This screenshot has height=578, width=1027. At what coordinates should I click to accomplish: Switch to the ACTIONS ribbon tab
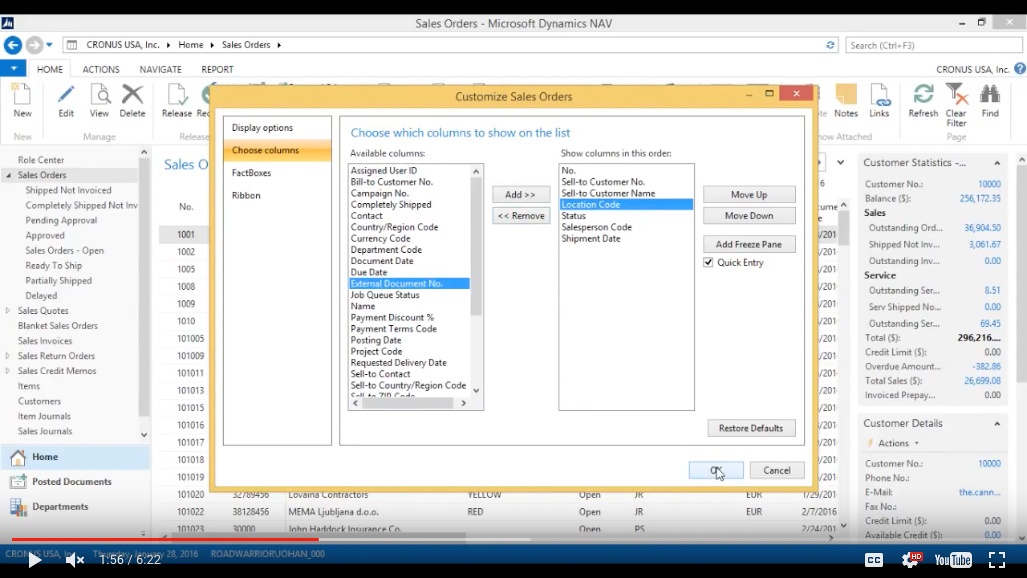101,69
